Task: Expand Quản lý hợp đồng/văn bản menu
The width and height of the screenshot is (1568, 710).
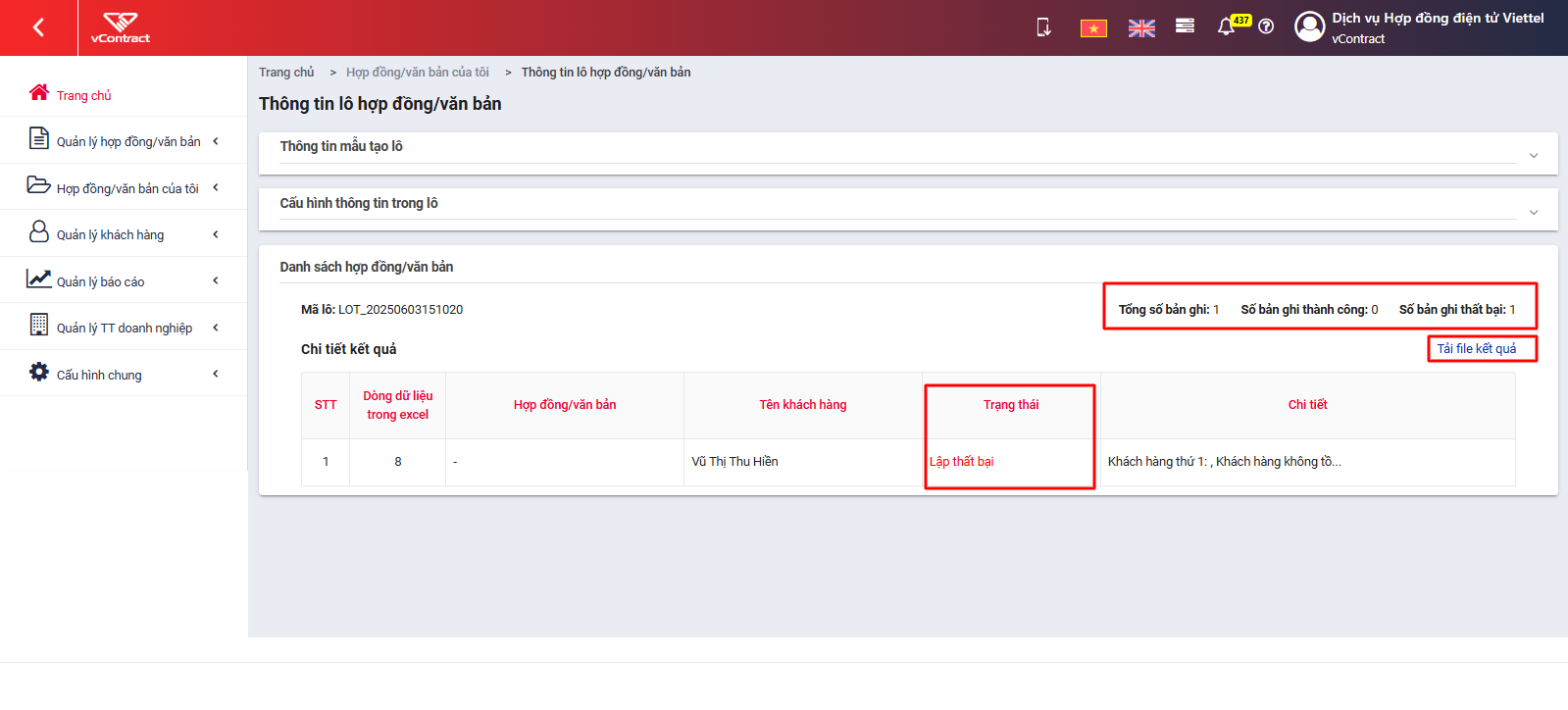Action: [124, 140]
